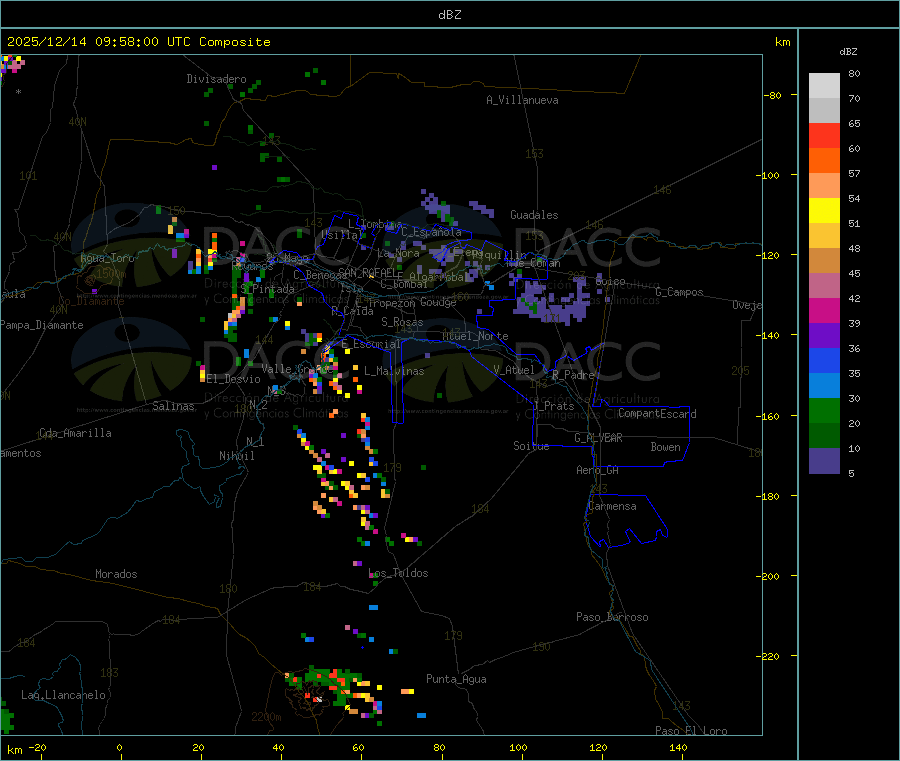Click the 'Aero_GA' map label

[x=598, y=470]
